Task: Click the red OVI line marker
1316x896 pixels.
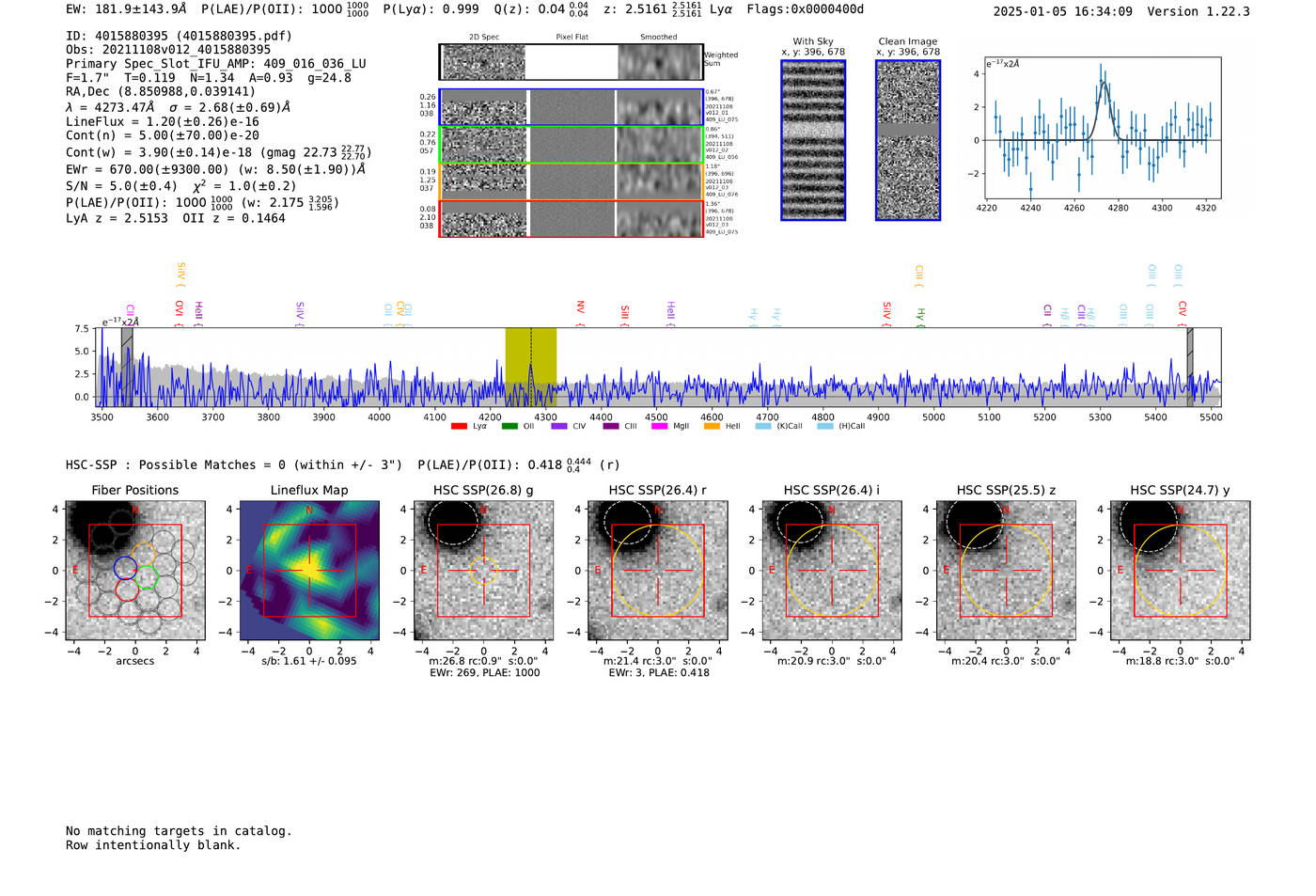Action: coord(180,312)
